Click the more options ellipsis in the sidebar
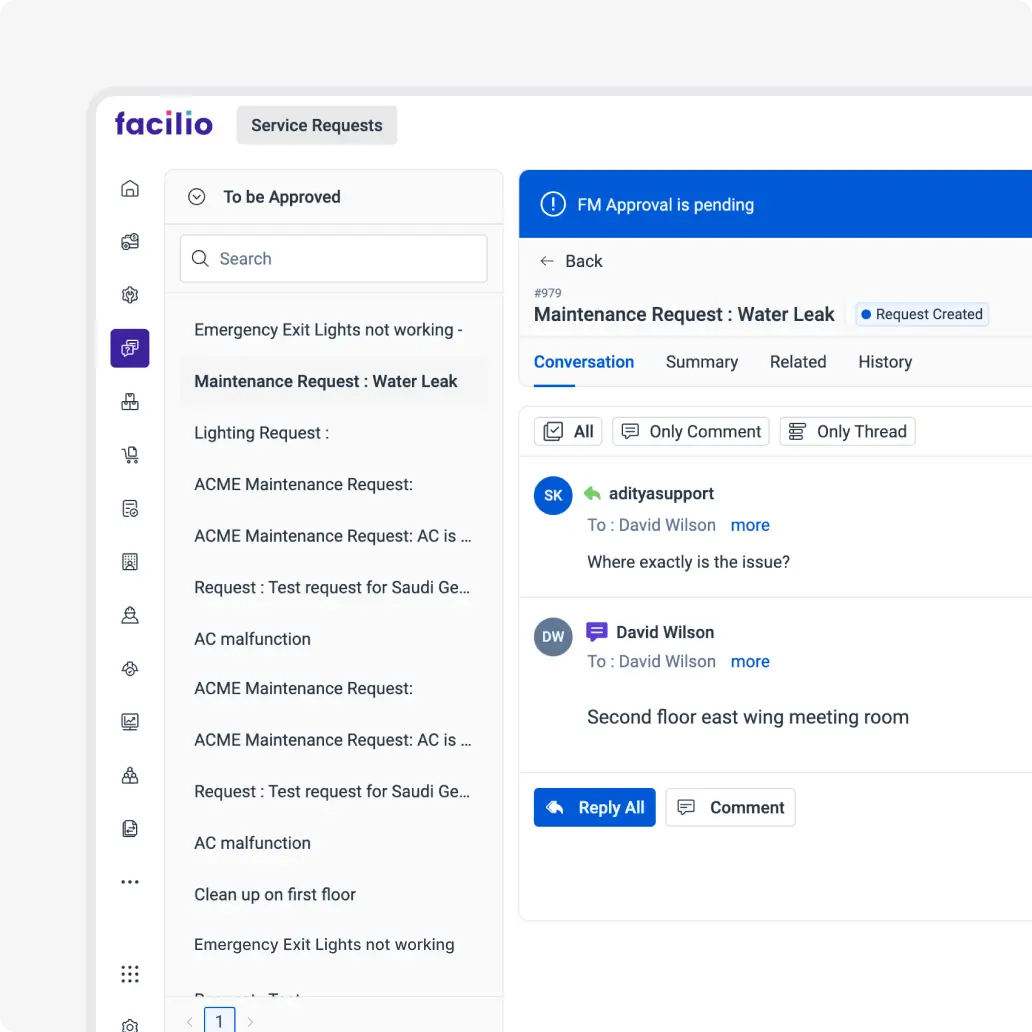 click(130, 882)
